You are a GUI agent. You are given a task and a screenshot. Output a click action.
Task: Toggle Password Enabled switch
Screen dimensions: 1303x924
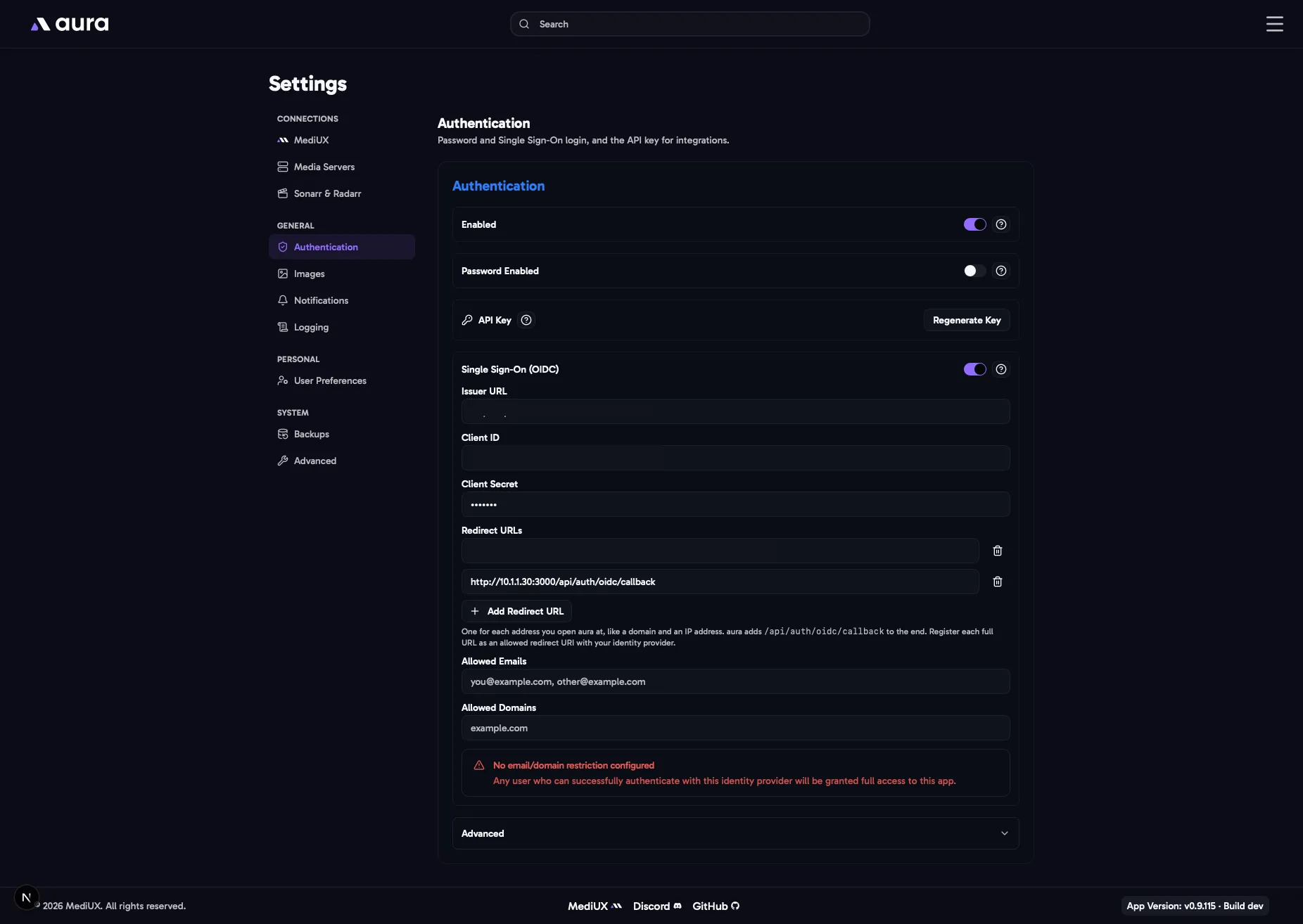coord(974,271)
